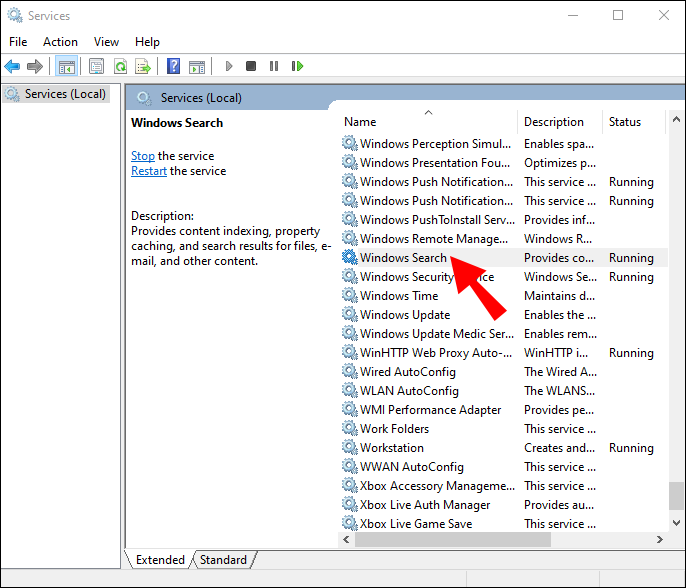Click 'Optimizes p...' description cell
686x588 pixels.
tap(560, 163)
